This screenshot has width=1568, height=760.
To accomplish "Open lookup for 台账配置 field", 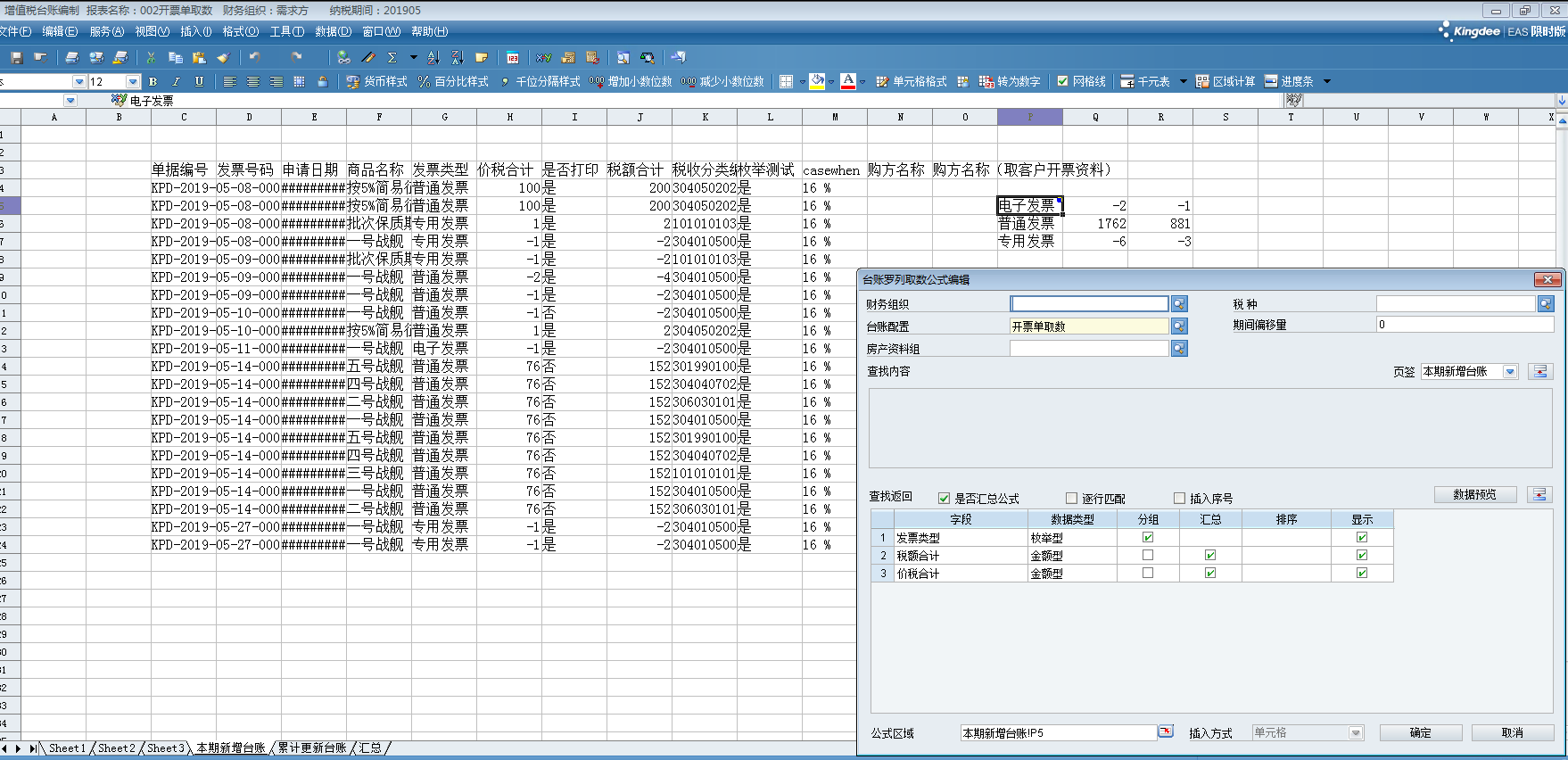I will pyautogui.click(x=1179, y=326).
